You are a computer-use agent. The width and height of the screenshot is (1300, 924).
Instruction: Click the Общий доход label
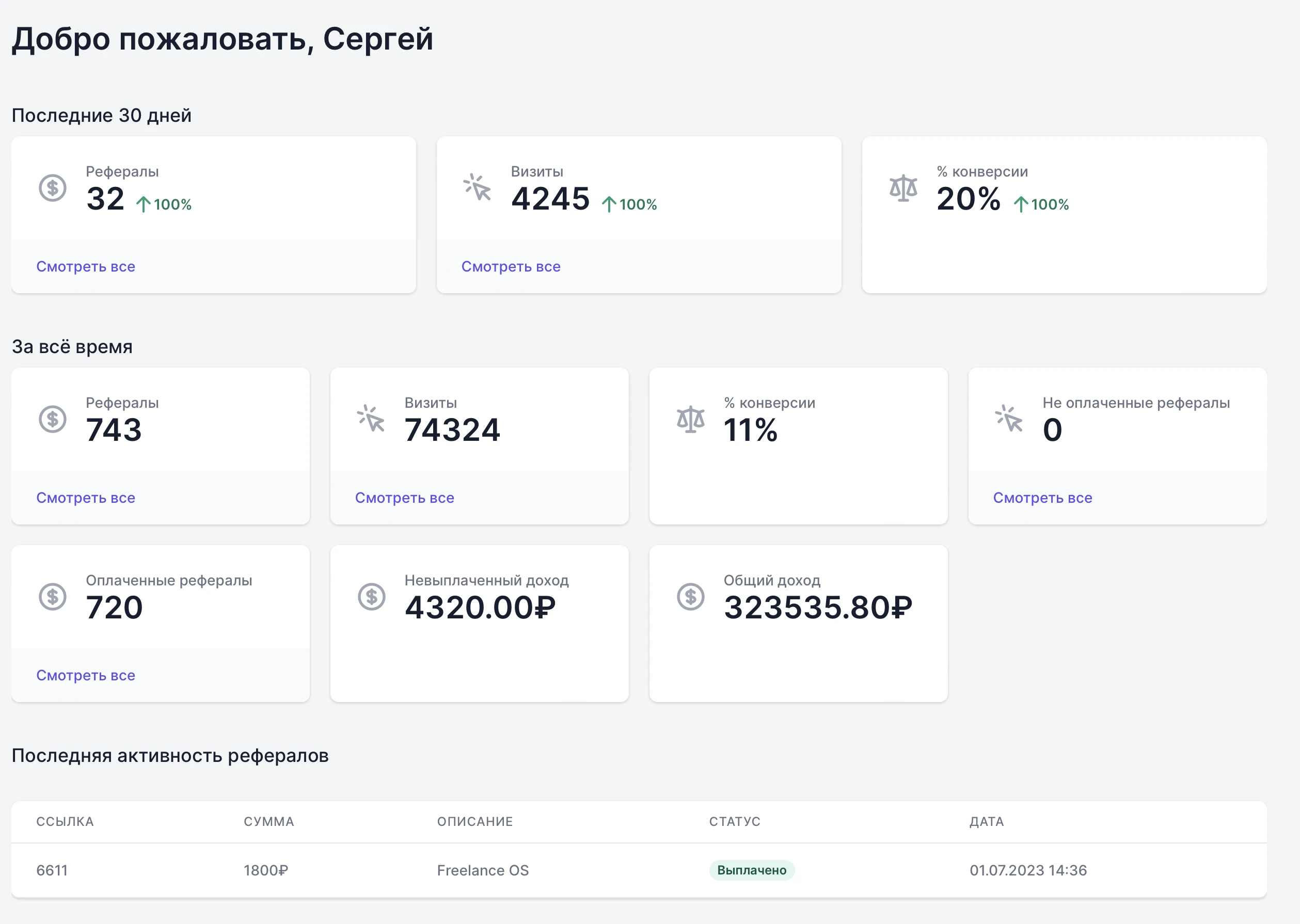pyautogui.click(x=771, y=580)
